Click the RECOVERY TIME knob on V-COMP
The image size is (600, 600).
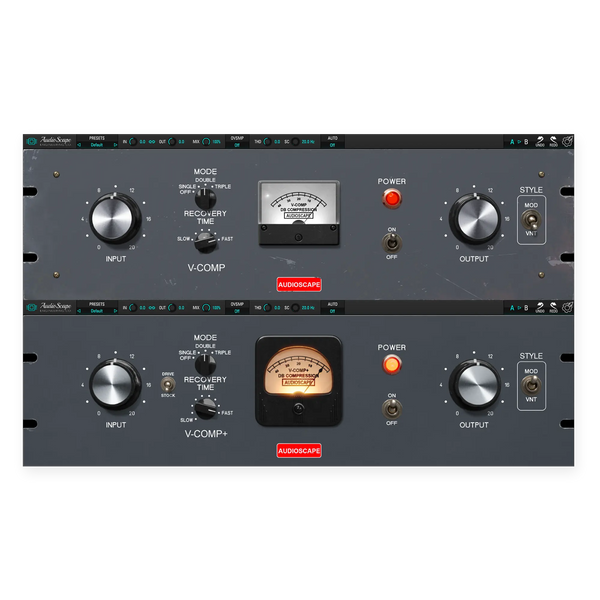click(x=205, y=242)
